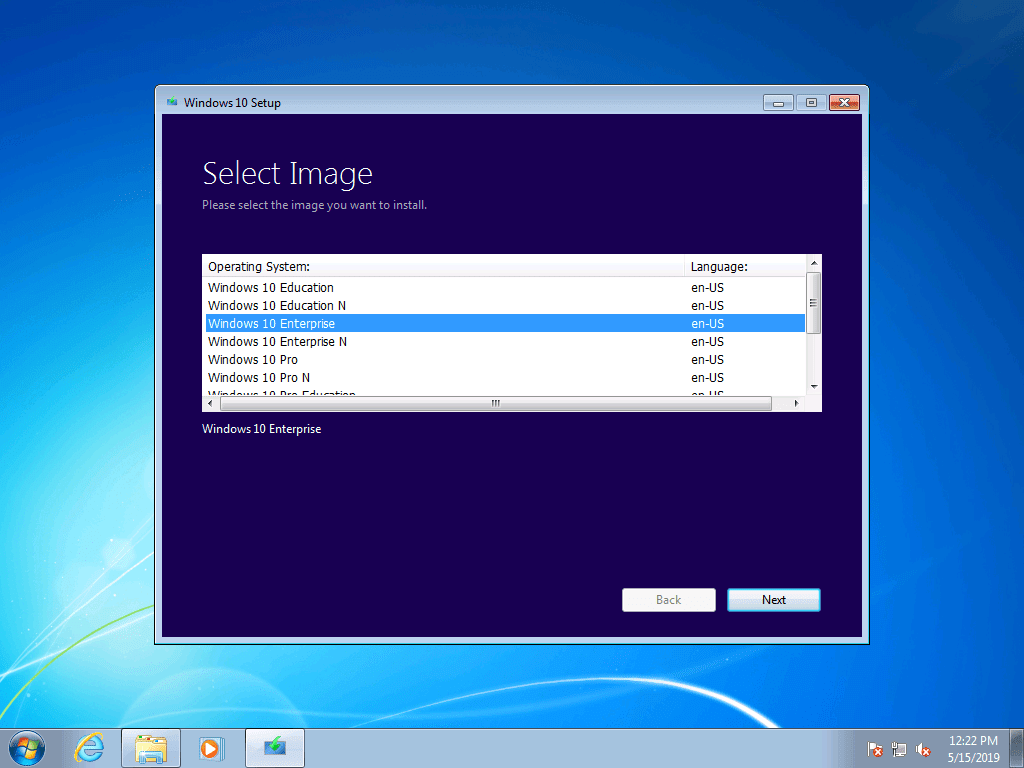Screen dimensions: 1024x768
Task: Click the vertical scrollbar thumb
Action: click(x=814, y=303)
